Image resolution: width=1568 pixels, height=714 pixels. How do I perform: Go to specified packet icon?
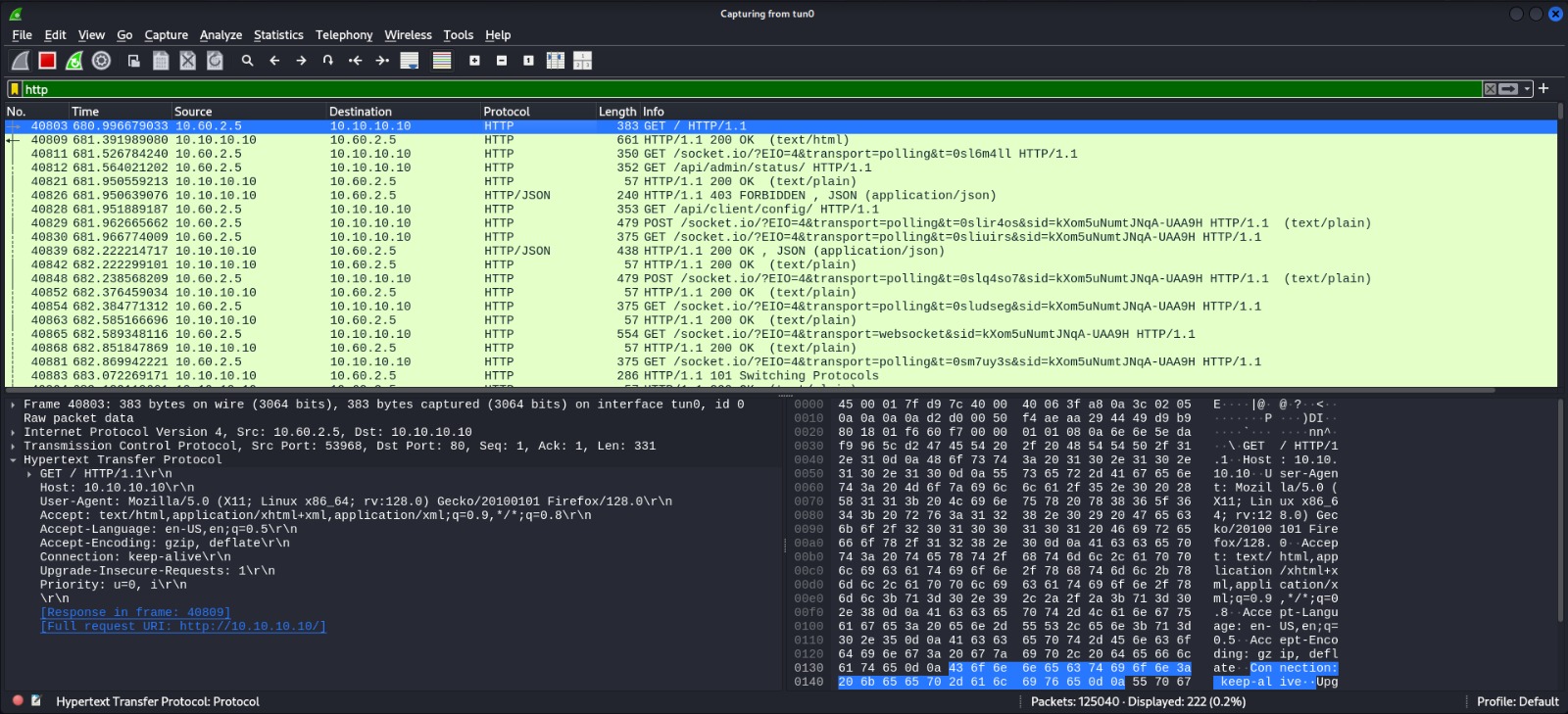[328, 61]
